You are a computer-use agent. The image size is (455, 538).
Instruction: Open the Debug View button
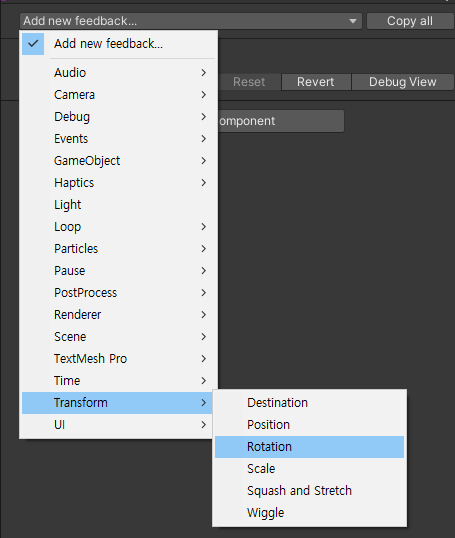[402, 82]
